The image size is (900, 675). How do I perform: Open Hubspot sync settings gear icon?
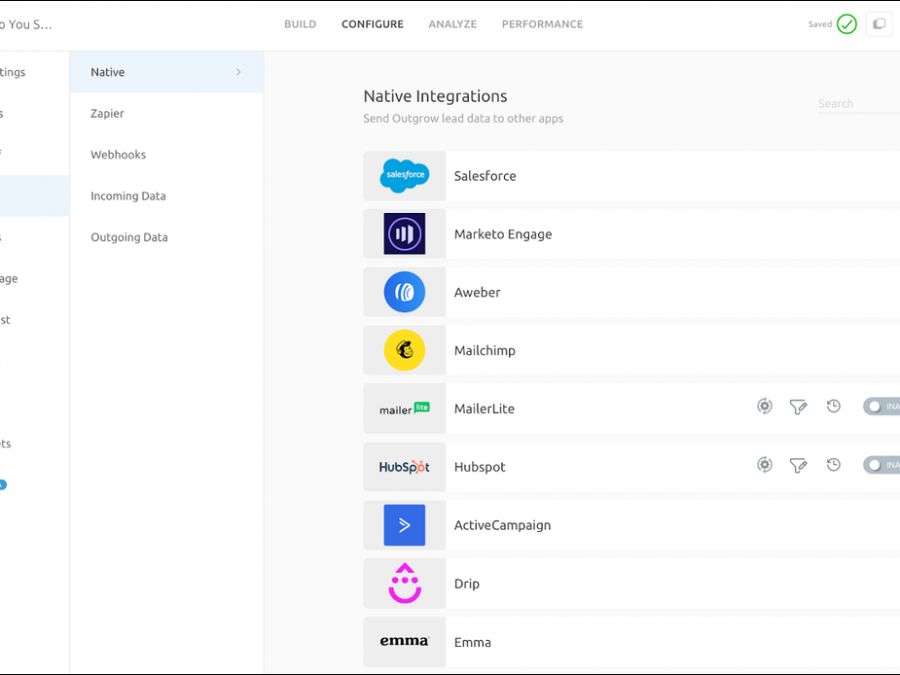(764, 465)
